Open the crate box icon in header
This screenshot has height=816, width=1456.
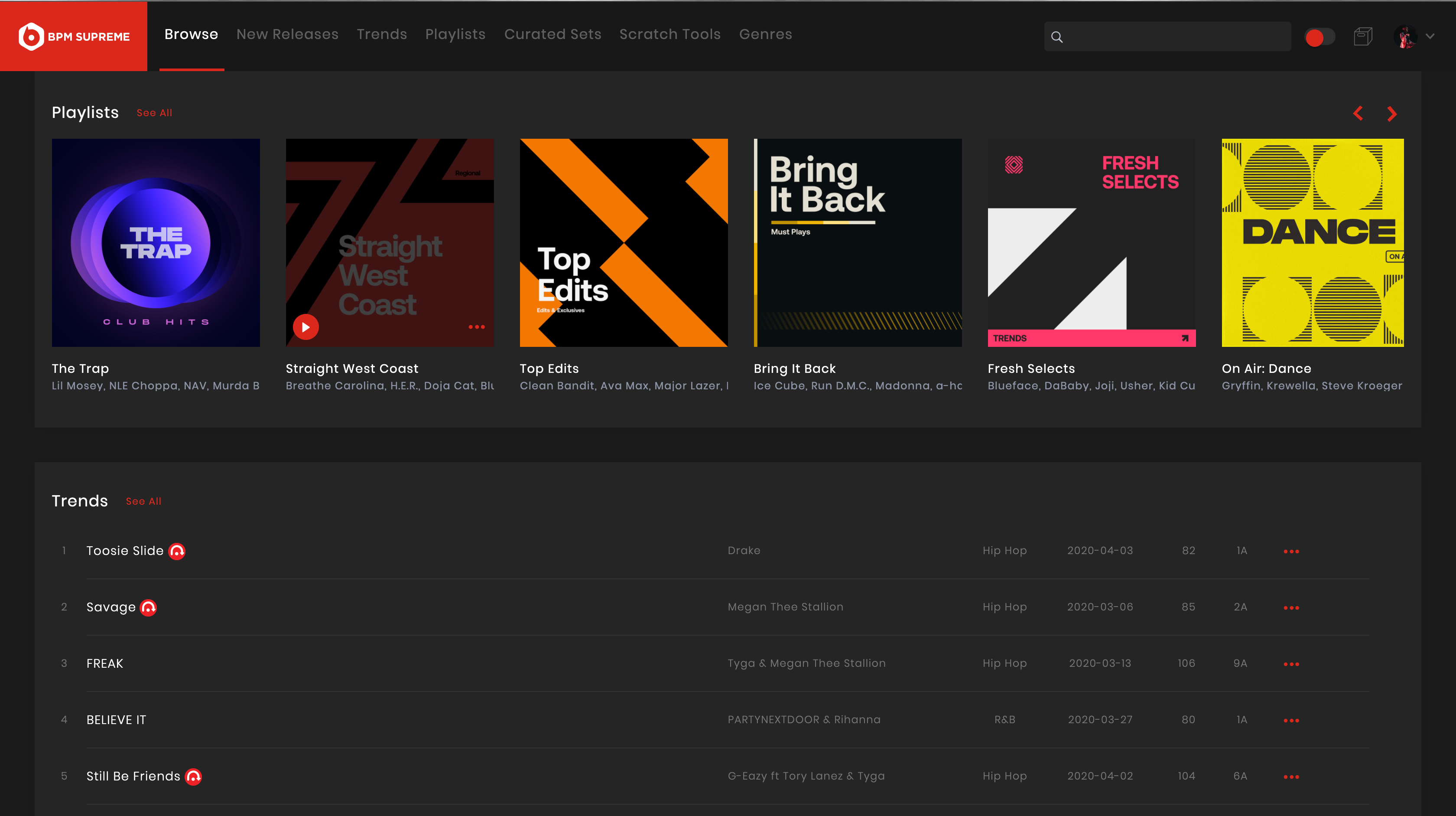tap(1363, 37)
